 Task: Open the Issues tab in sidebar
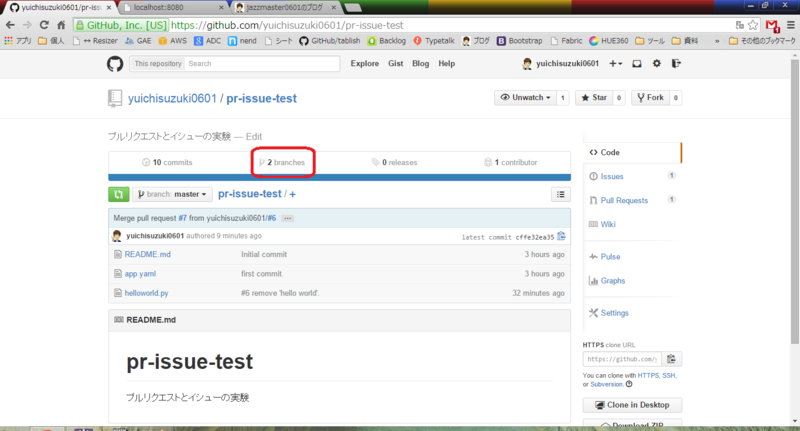coord(612,176)
